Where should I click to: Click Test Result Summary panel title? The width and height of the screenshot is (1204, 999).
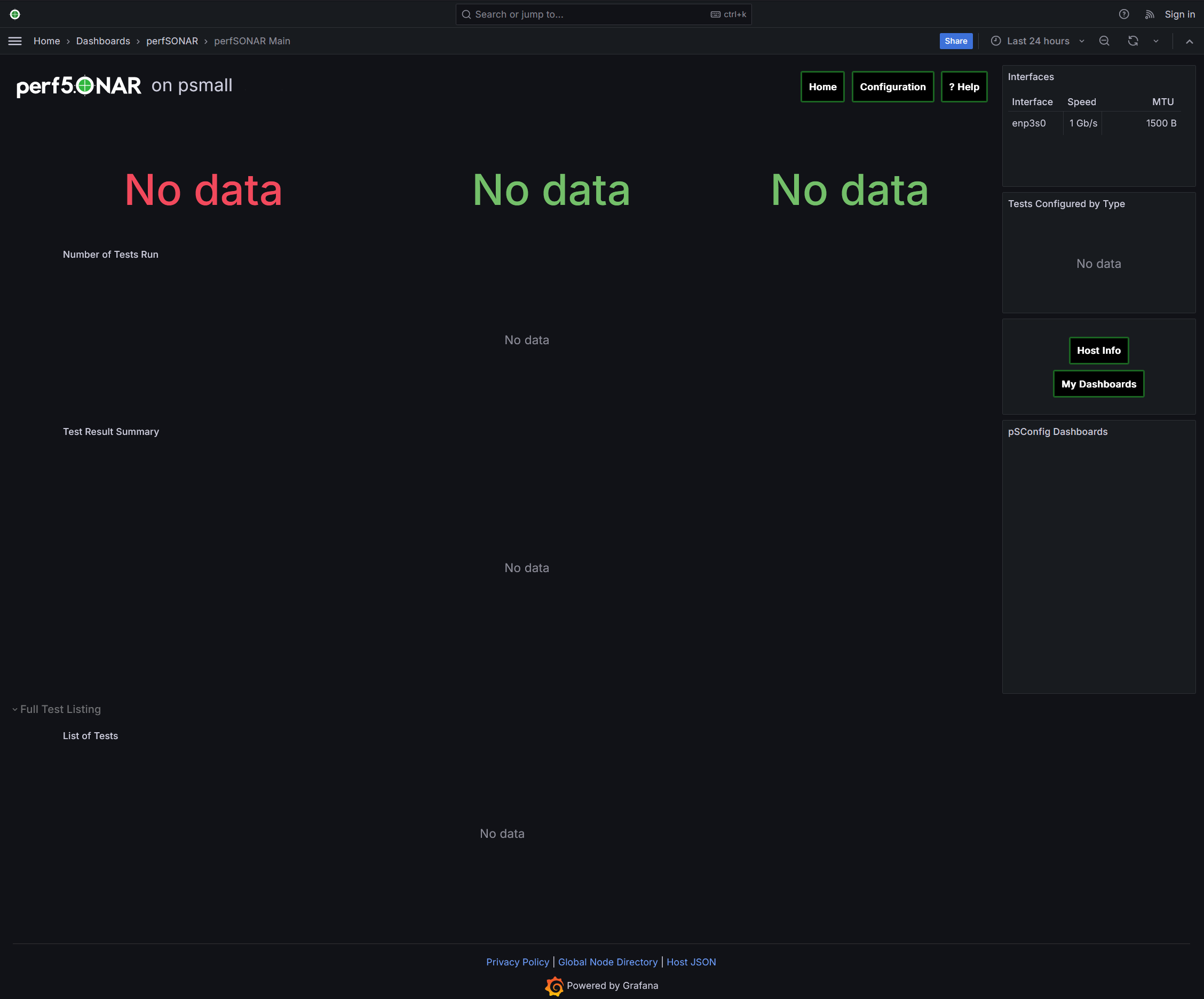[x=110, y=432]
